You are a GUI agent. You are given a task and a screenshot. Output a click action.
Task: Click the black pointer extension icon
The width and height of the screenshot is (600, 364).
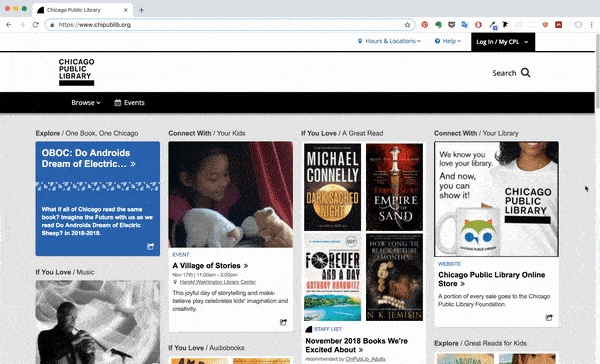[x=505, y=24]
